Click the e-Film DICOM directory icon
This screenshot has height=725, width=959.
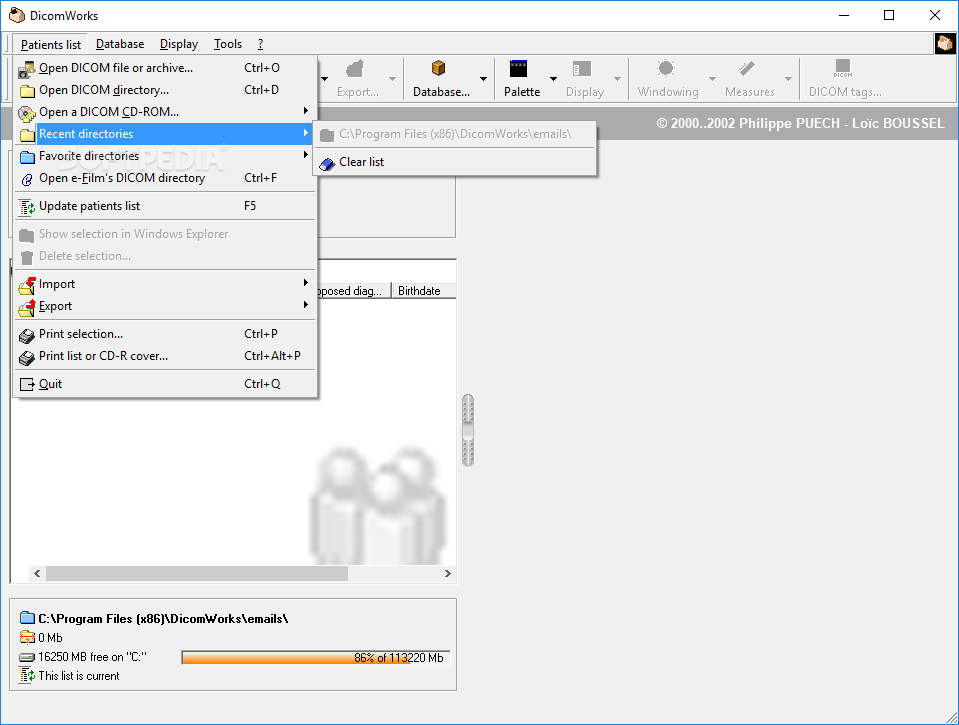(27, 179)
